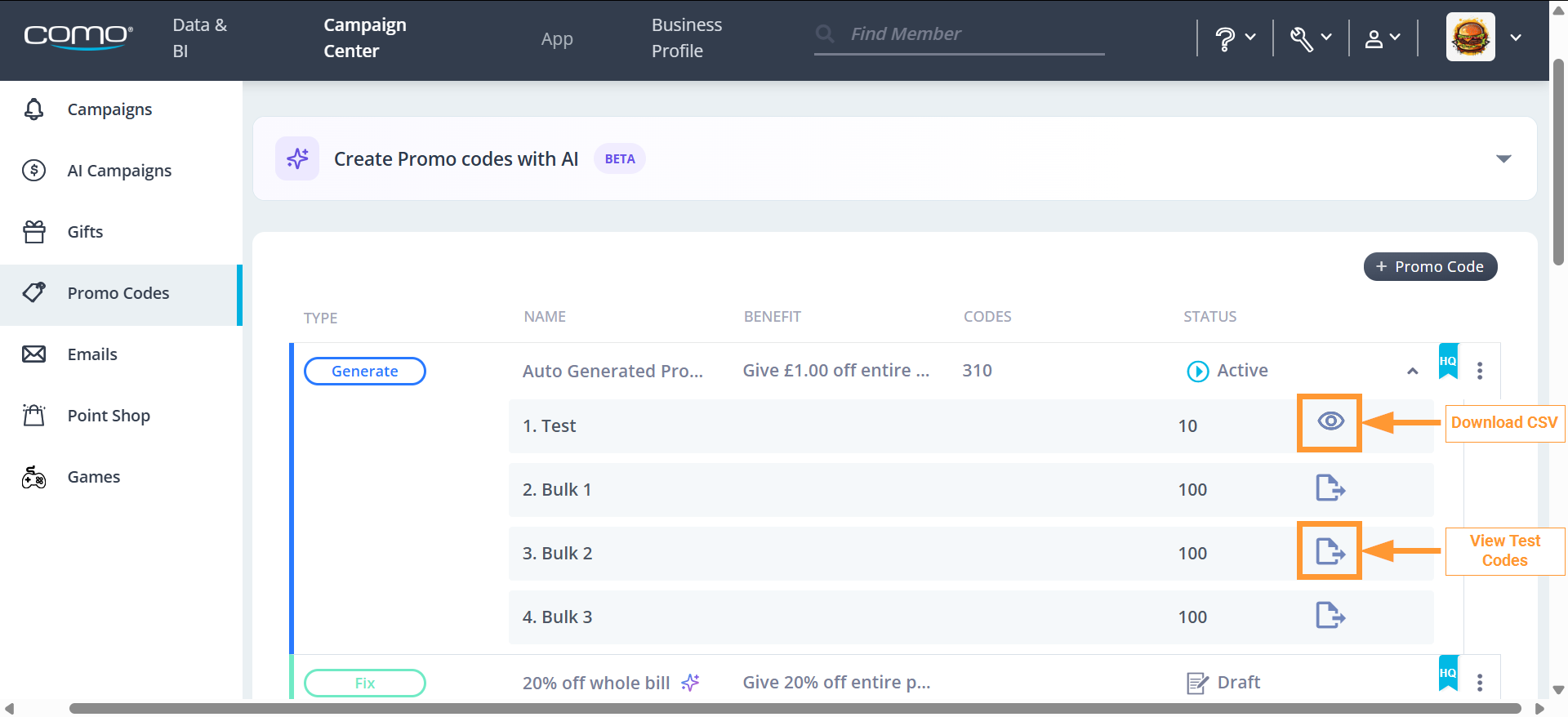
Task: Click the scroll-left arrow of horizontal scrollbar
Action: point(9,709)
